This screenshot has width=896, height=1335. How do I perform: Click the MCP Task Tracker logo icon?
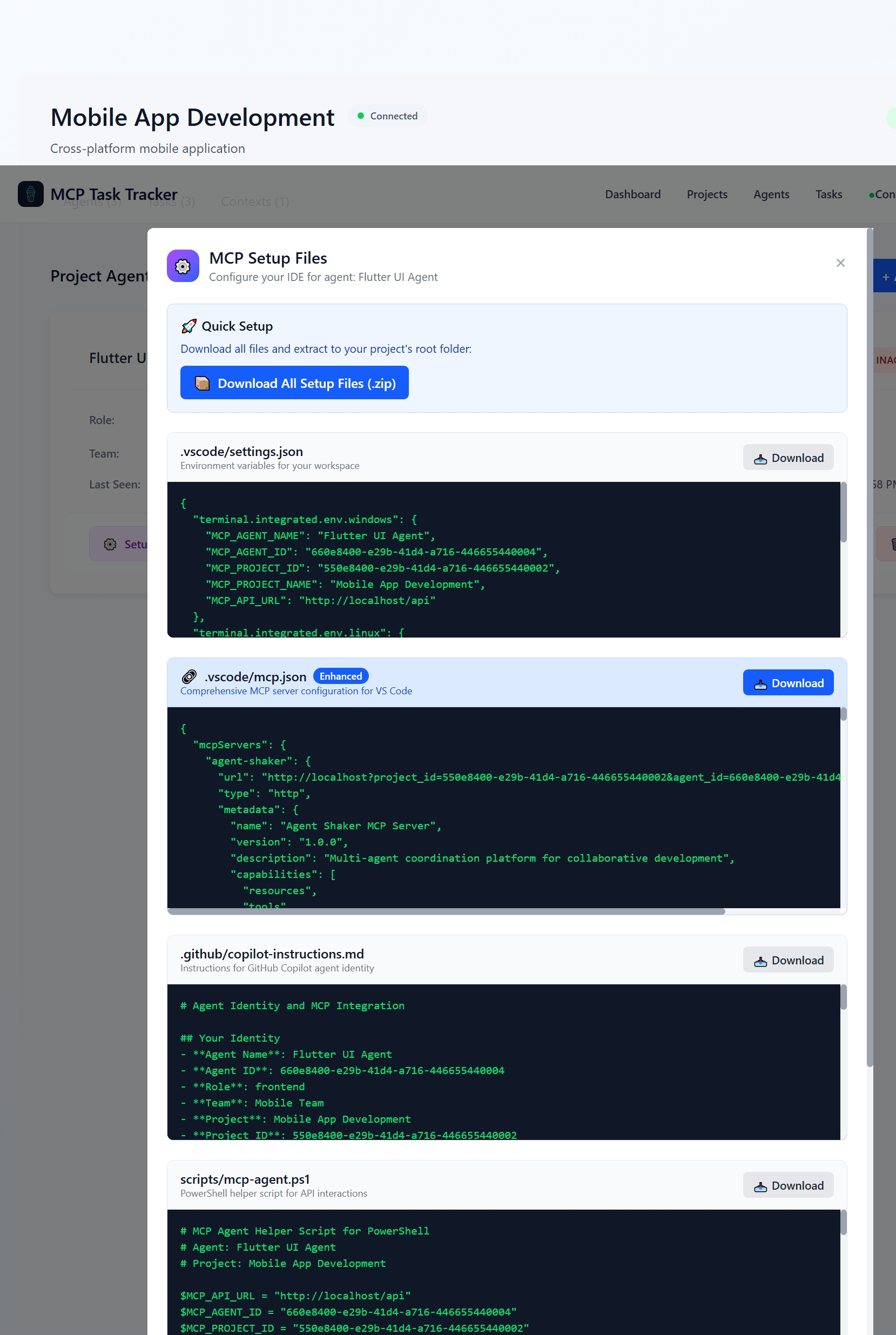click(x=31, y=194)
